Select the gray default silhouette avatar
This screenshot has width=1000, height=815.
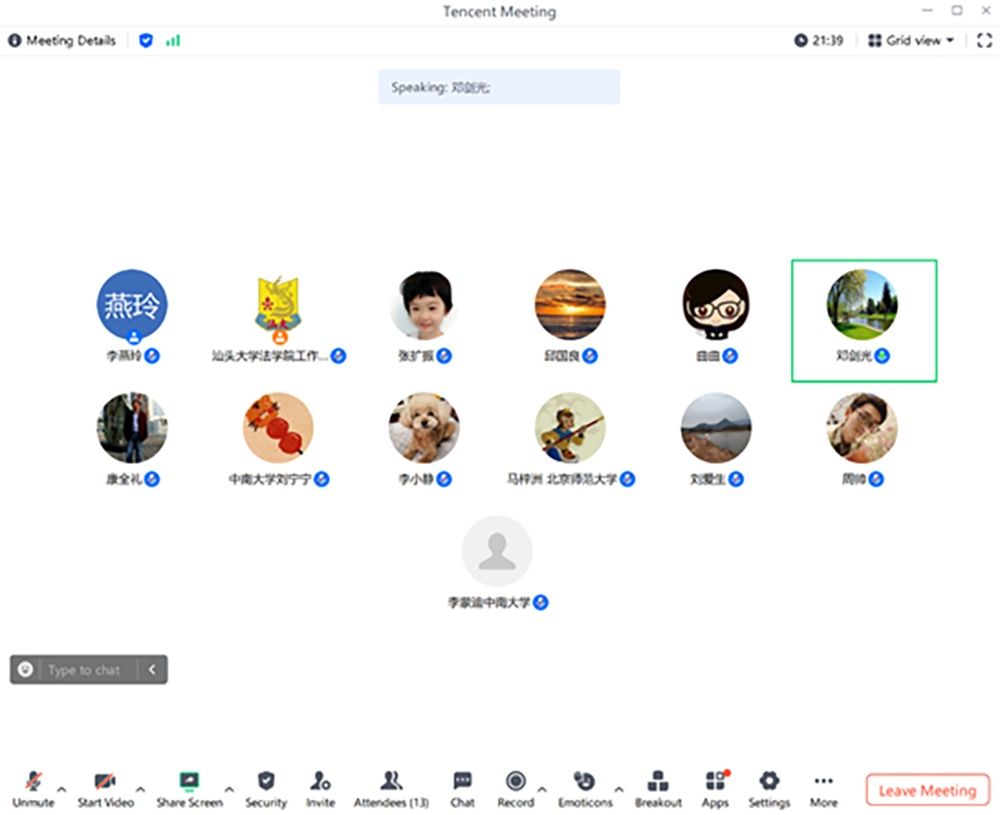497,551
